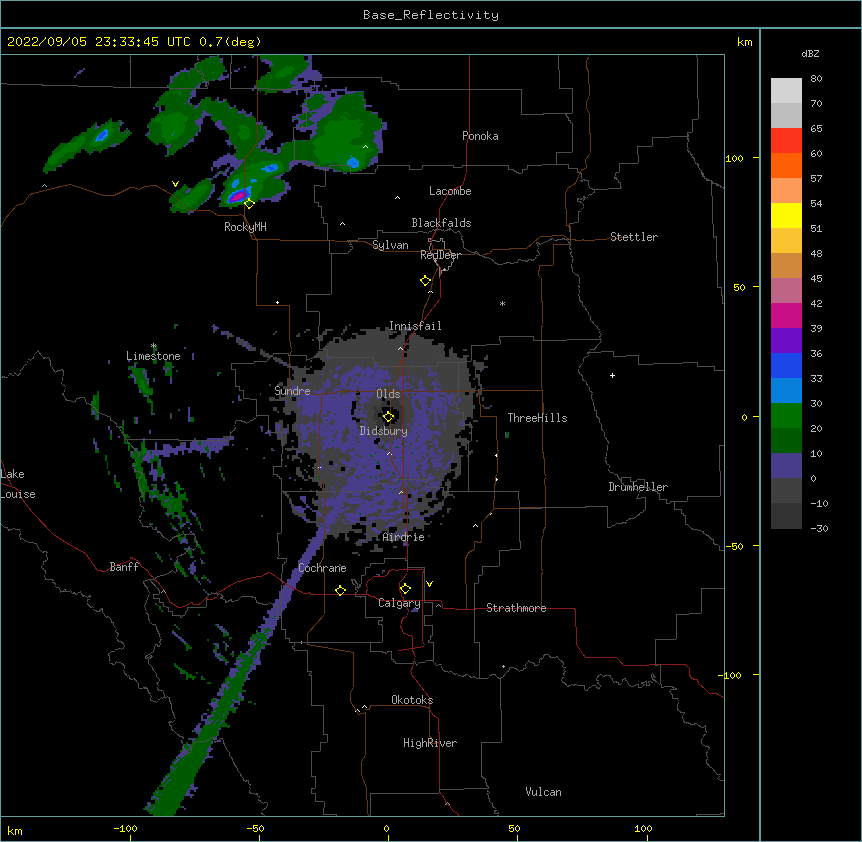Image resolution: width=862 pixels, height=842 pixels.
Task: Click the HighRiver town label
Action: click(x=430, y=743)
